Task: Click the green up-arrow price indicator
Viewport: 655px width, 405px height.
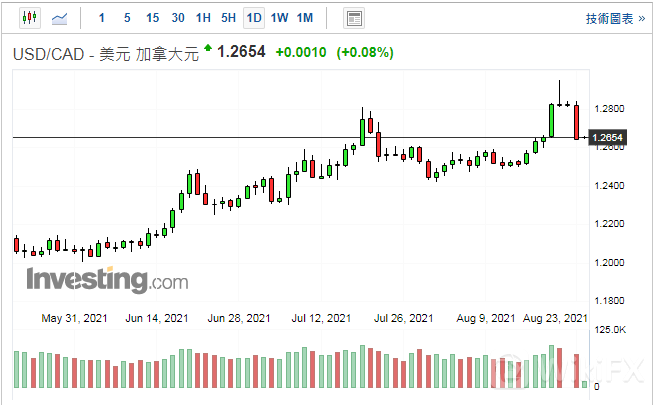Action: click(208, 48)
